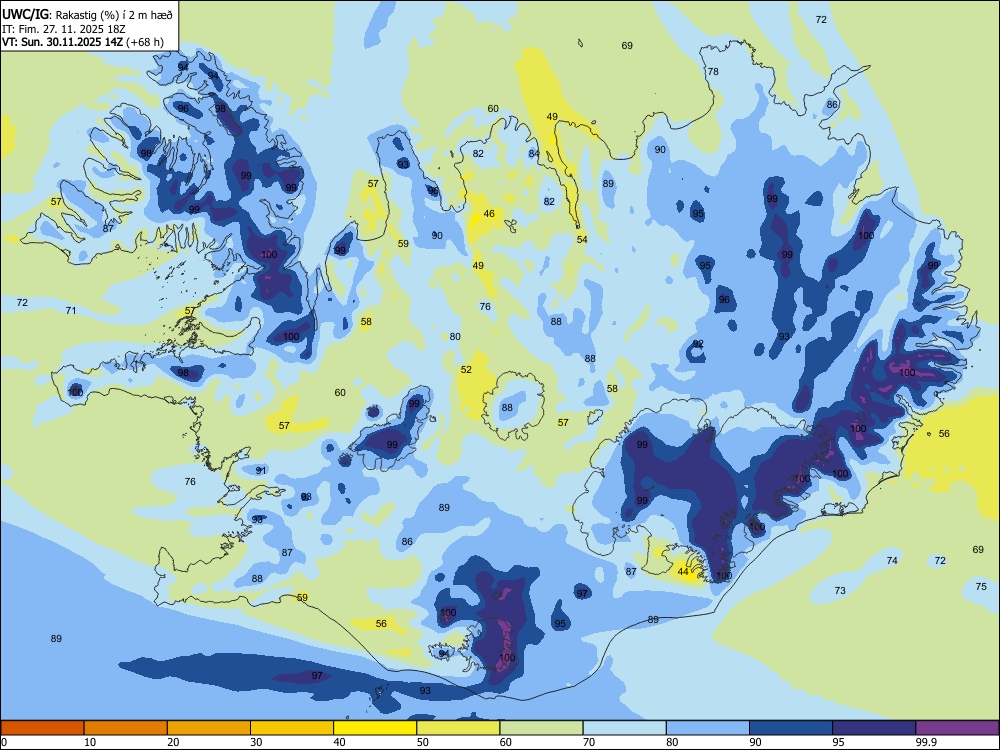The image size is (1000, 750).
Task: Pick the 60–70 light green legend swatch
Action: click(x=541, y=728)
